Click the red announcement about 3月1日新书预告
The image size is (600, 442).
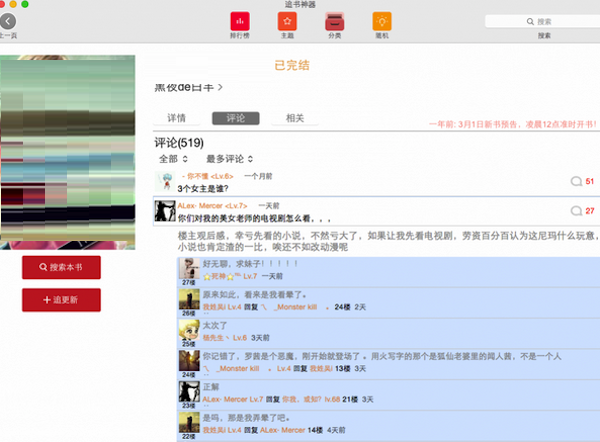(513, 124)
